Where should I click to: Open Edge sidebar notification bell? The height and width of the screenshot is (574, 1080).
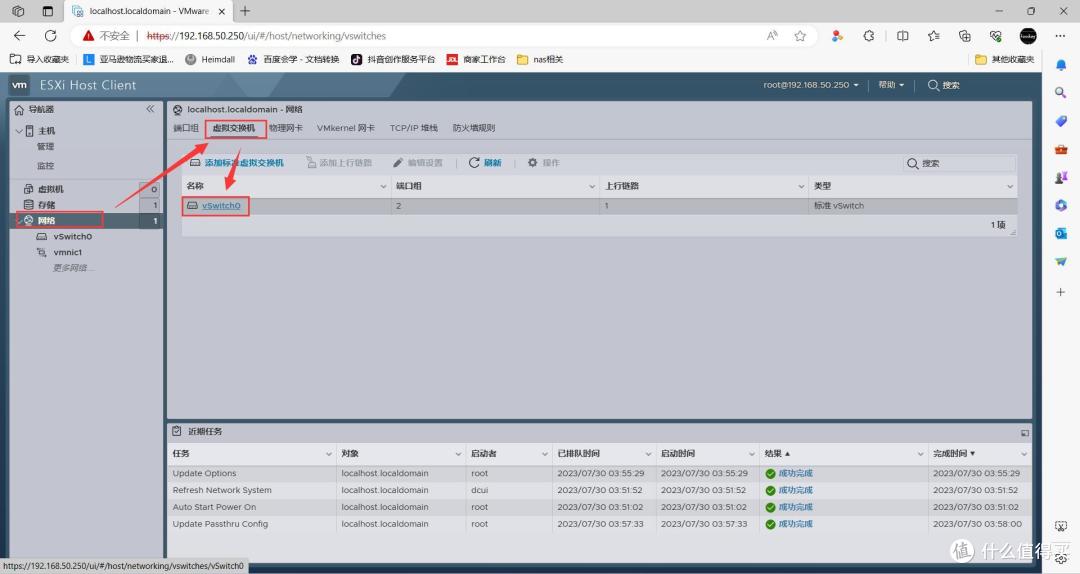(1061, 65)
